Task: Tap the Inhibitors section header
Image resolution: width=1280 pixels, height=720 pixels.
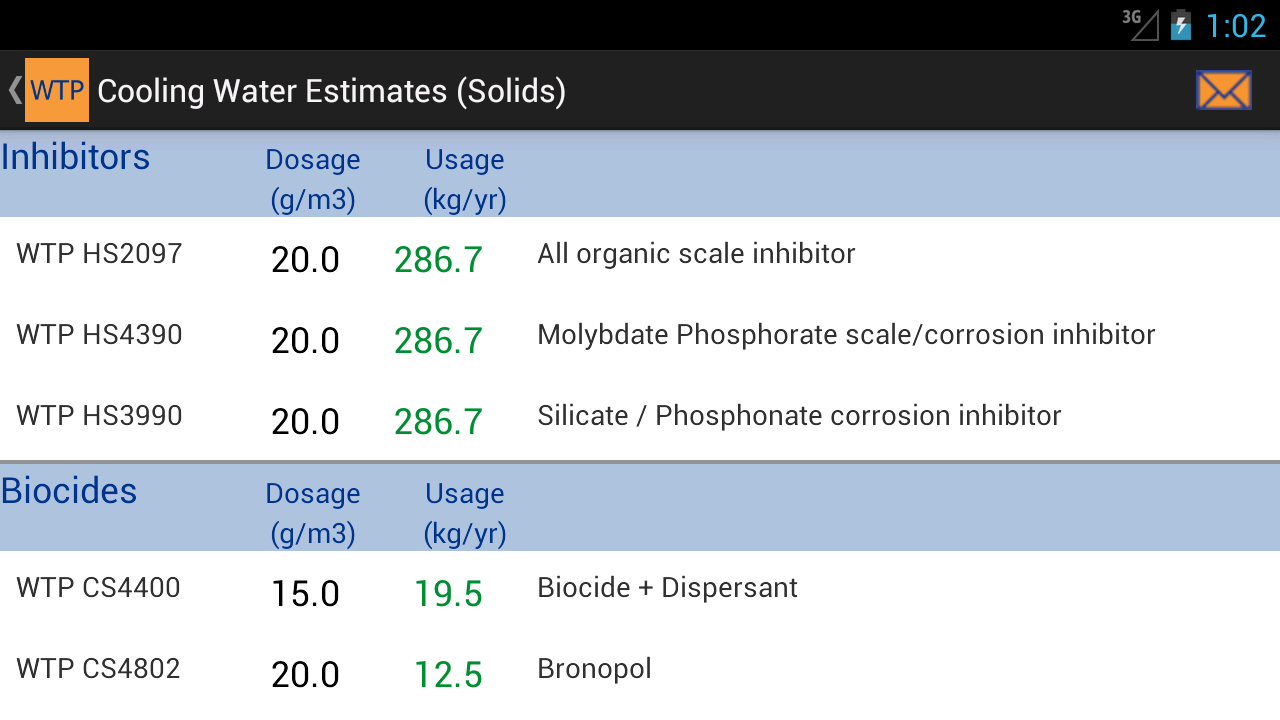Action: click(76, 158)
